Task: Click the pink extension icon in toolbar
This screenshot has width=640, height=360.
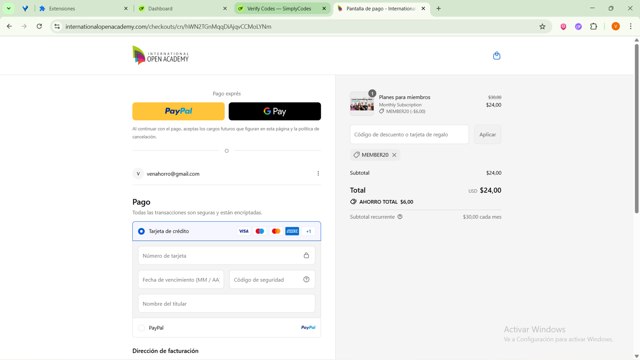Action: 563,27
